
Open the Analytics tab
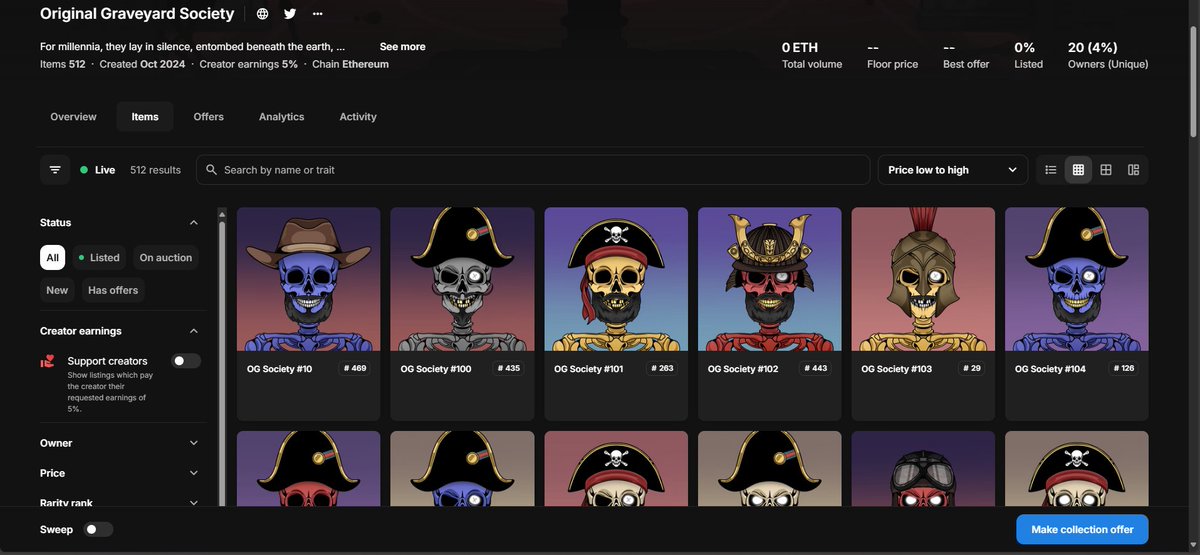point(282,117)
